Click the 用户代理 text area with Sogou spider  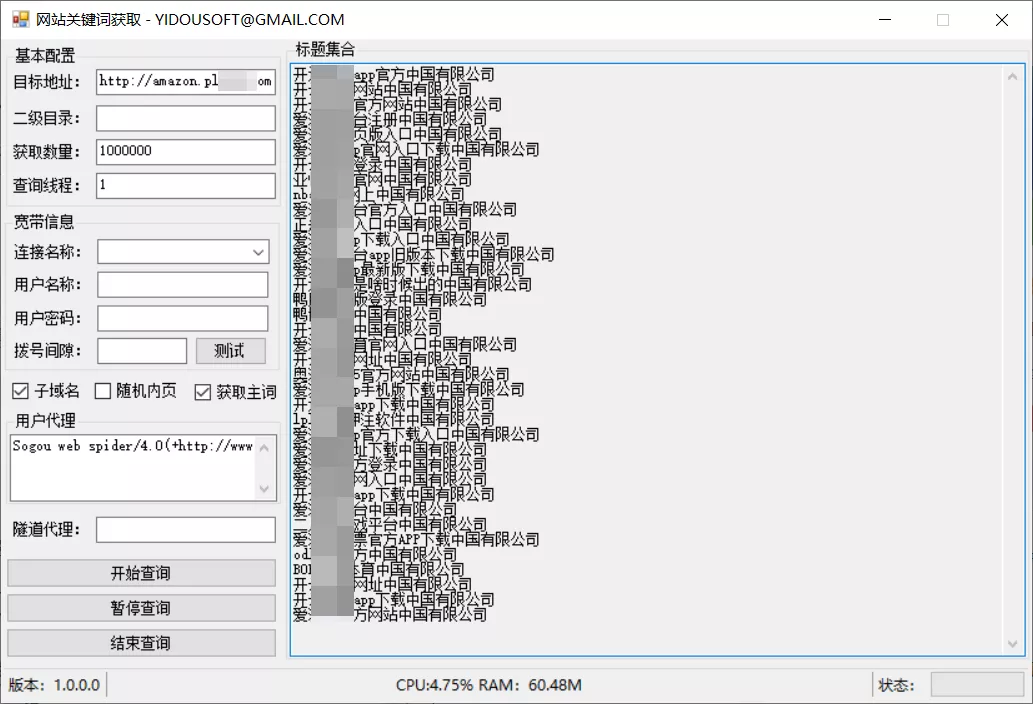tap(133, 468)
